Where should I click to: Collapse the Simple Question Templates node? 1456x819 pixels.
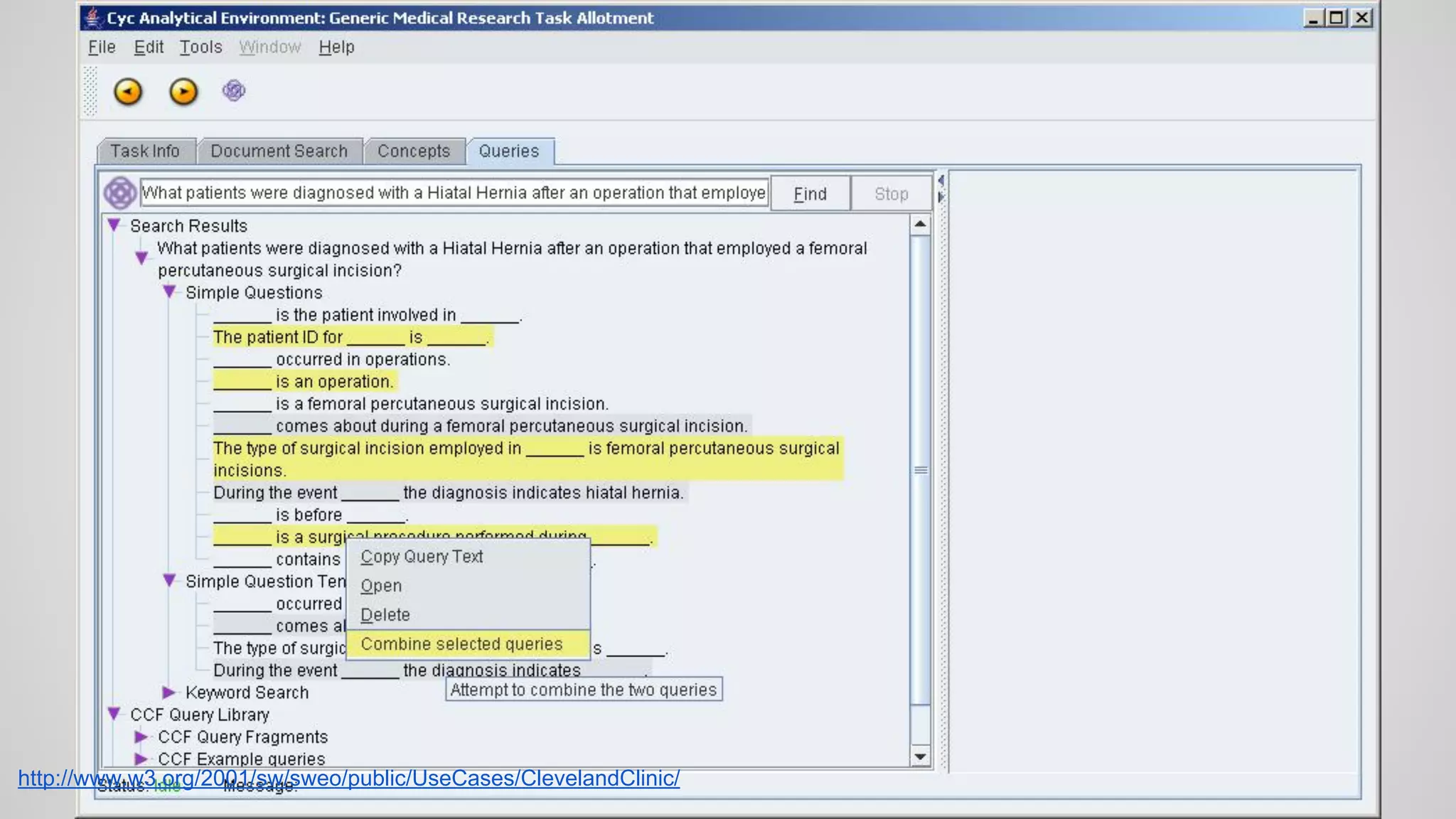169,581
